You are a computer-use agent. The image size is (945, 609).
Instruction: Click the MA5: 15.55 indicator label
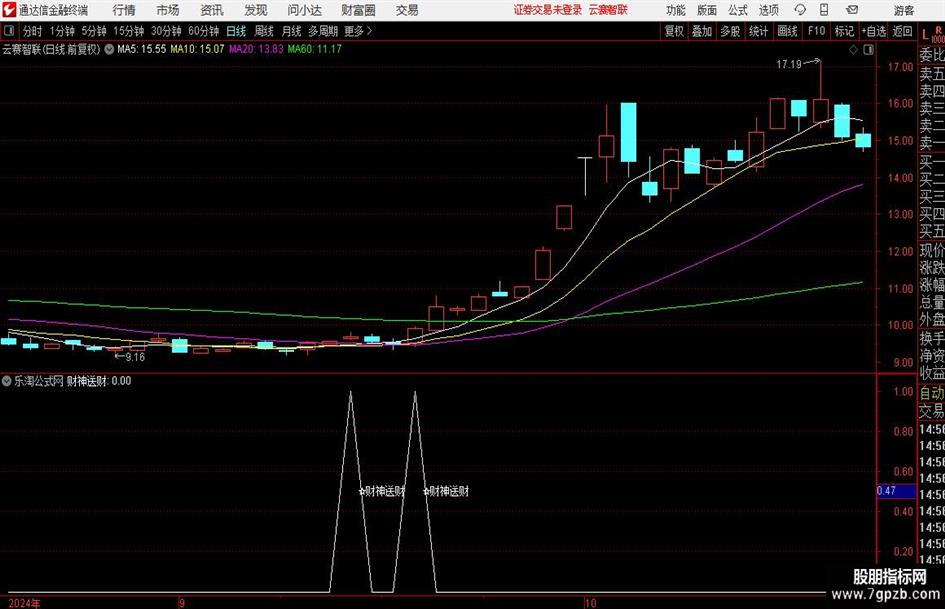click(x=142, y=49)
